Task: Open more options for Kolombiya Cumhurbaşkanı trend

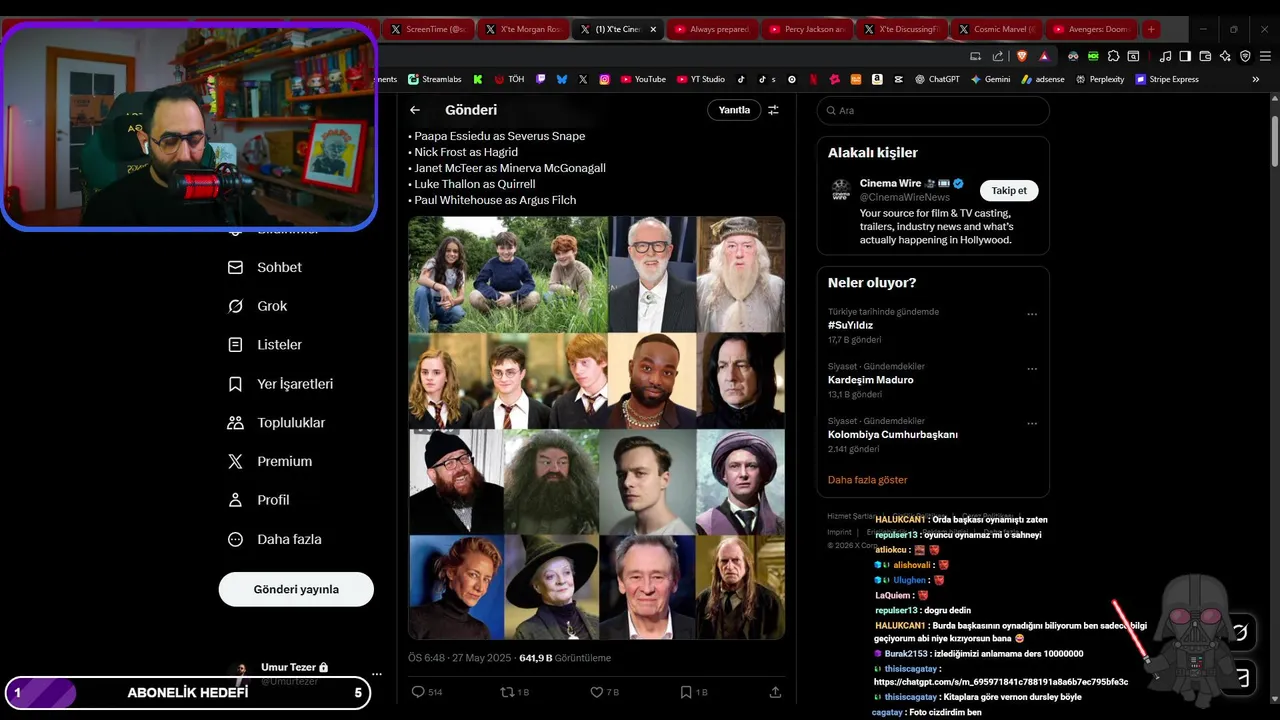Action: click(x=1032, y=424)
